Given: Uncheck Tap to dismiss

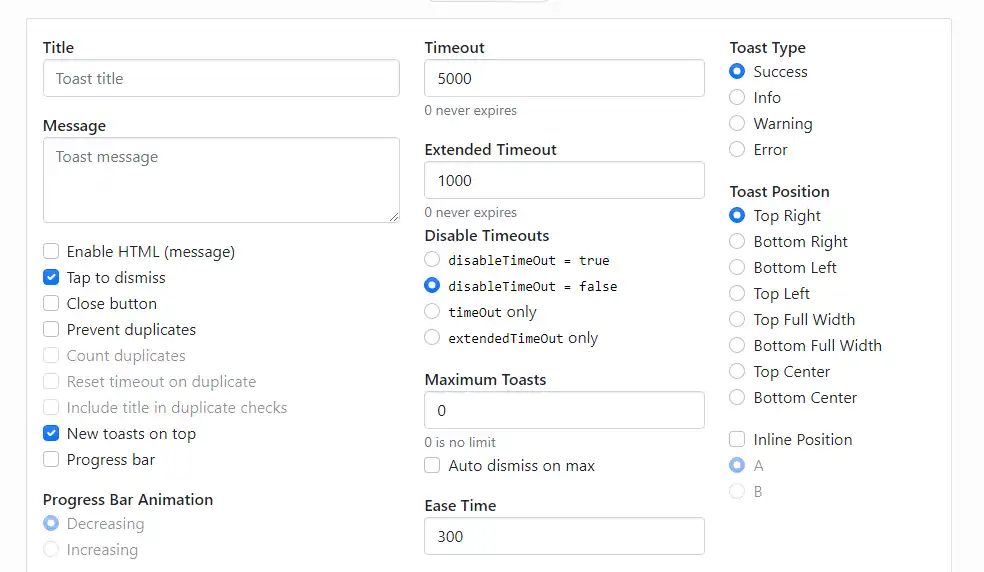Looking at the screenshot, I should point(51,278).
